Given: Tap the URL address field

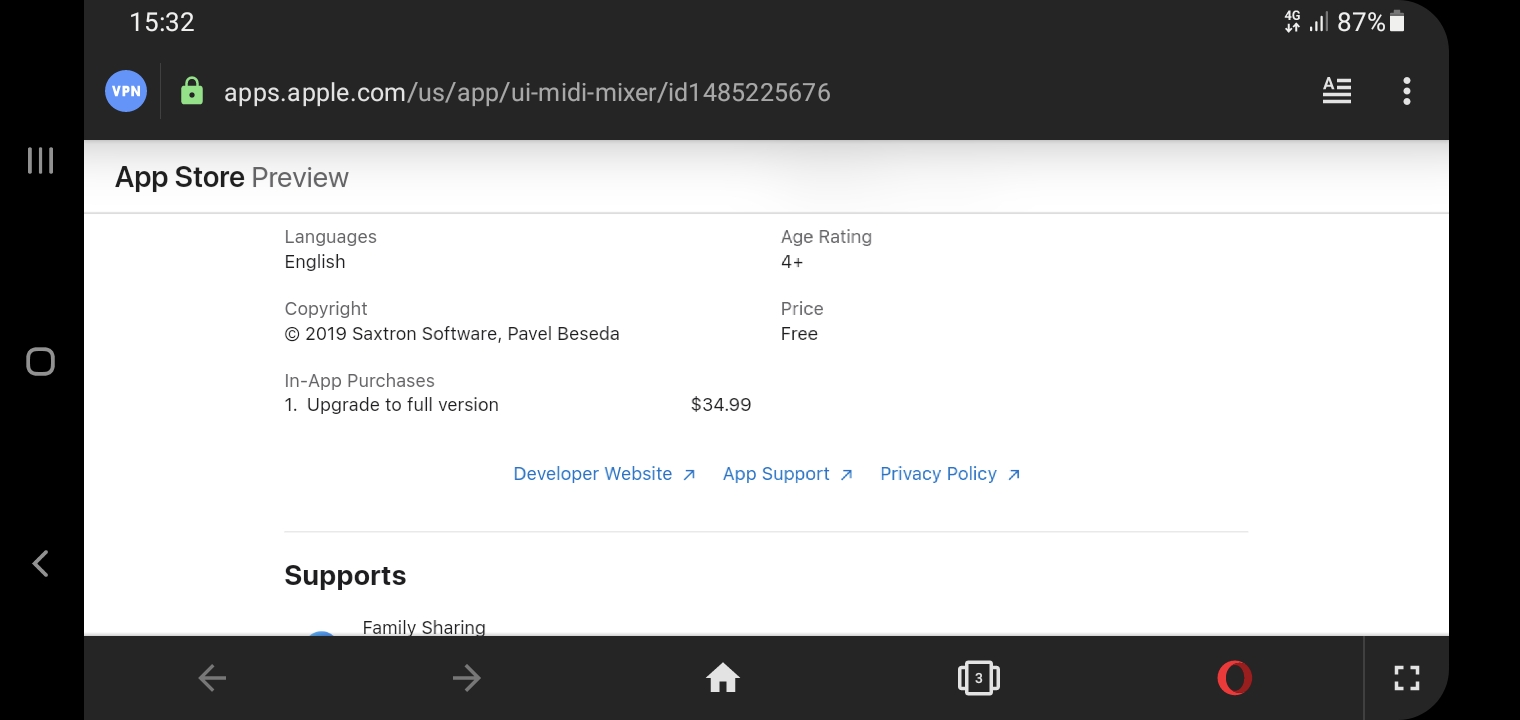Looking at the screenshot, I should pyautogui.click(x=527, y=93).
